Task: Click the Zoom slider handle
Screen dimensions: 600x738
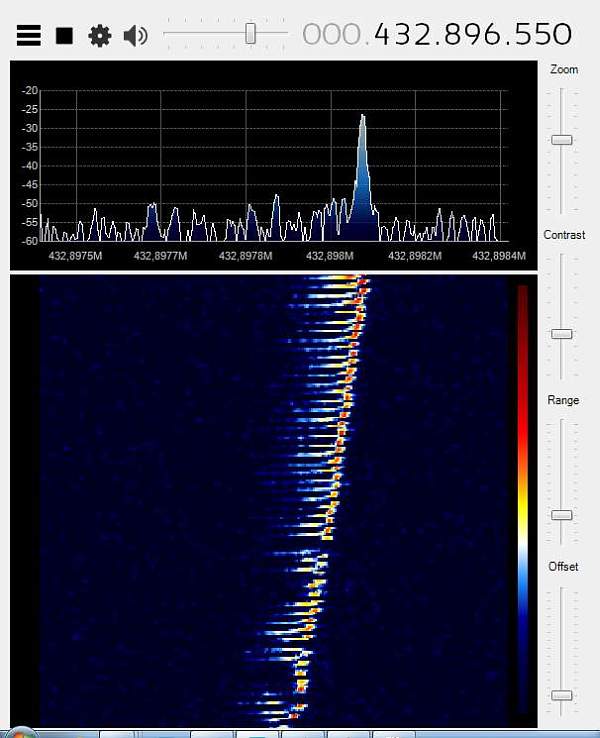Action: (562, 140)
